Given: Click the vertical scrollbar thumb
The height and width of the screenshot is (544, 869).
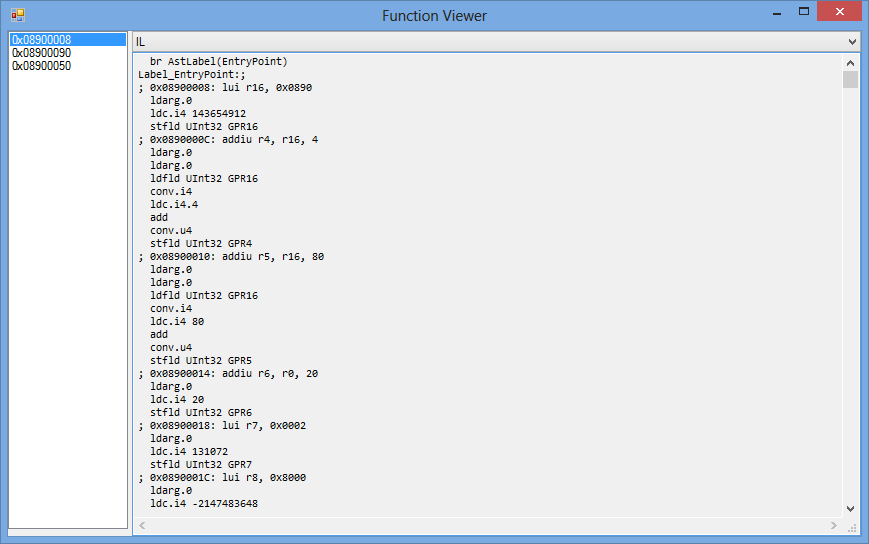Looking at the screenshot, I should [x=850, y=80].
